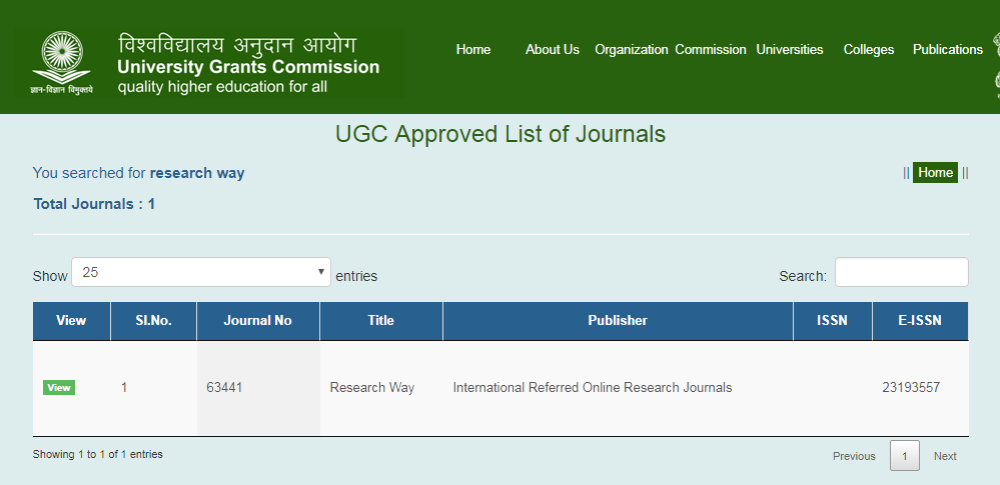This screenshot has width=1000, height=485.
Task: Sort table by E-ISSN column
Action: 920,321
